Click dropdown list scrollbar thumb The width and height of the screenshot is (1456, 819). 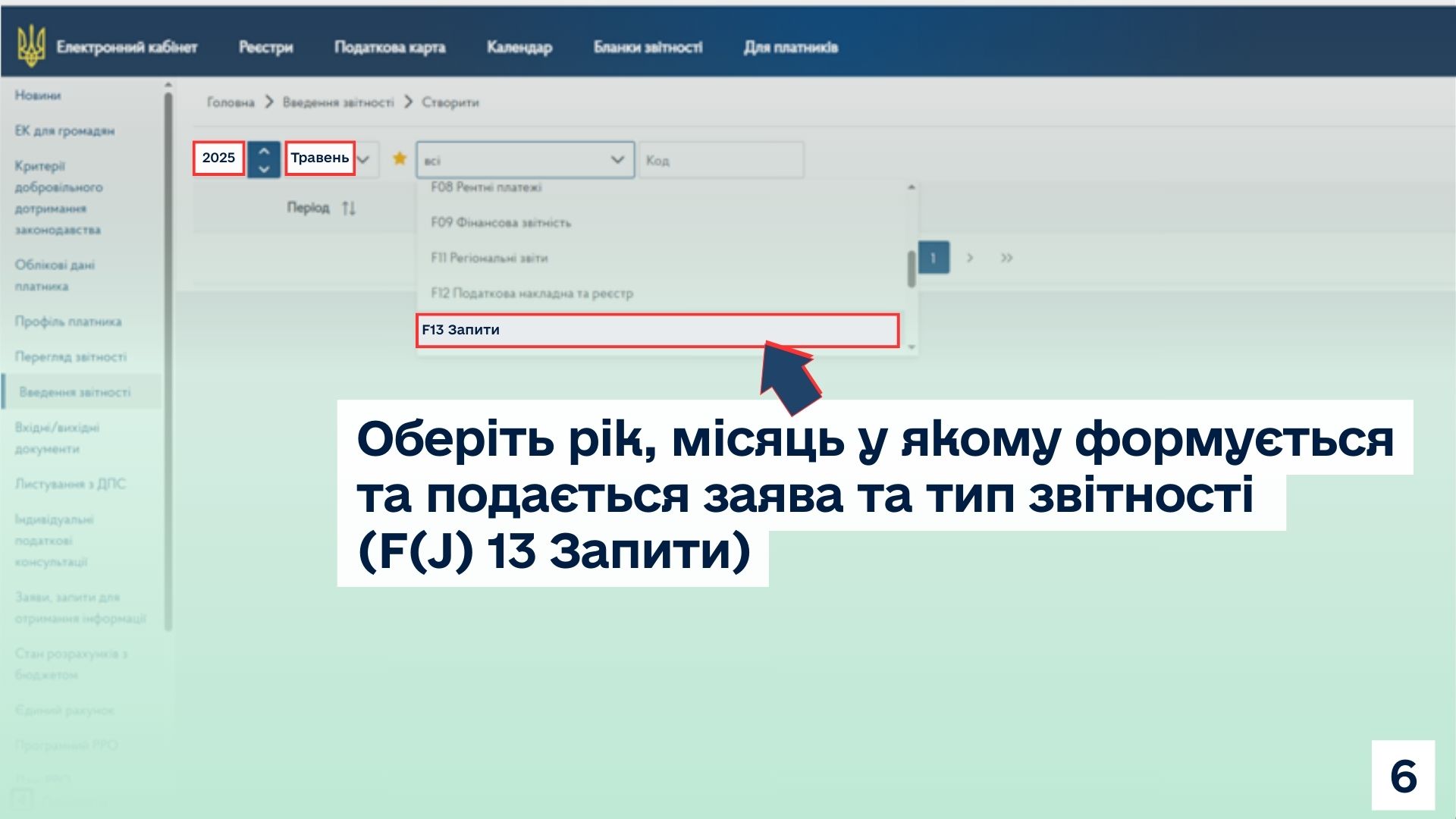(912, 269)
